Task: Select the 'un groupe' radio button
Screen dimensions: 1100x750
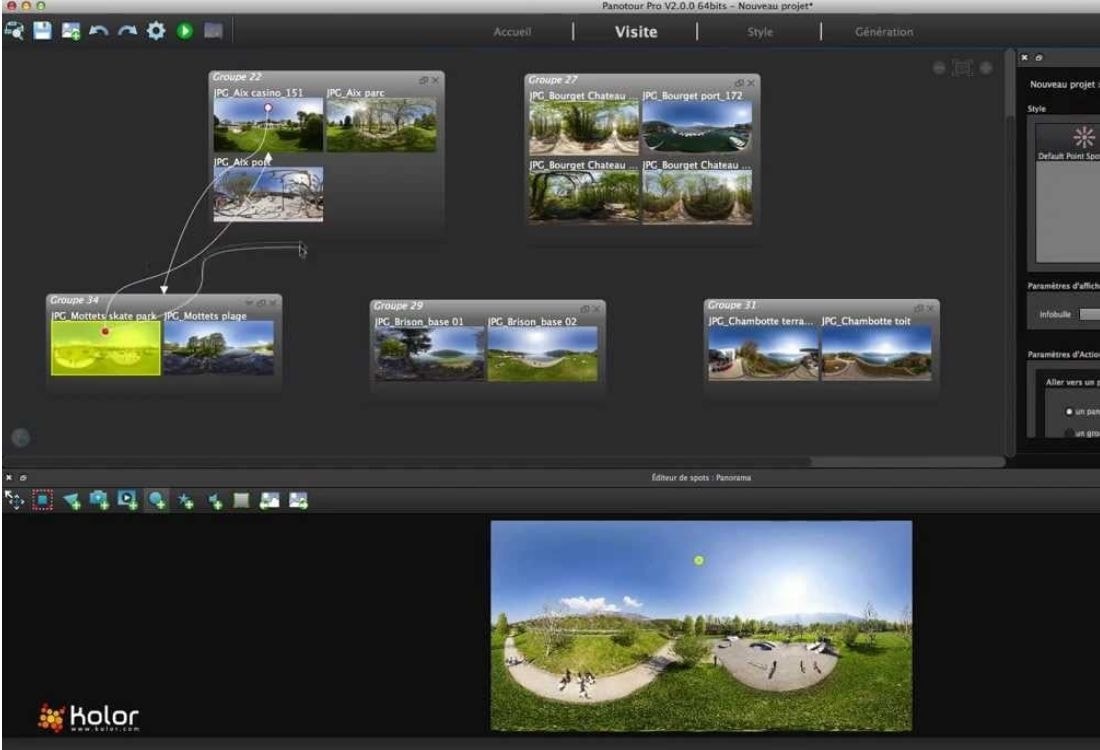Action: pos(1068,433)
